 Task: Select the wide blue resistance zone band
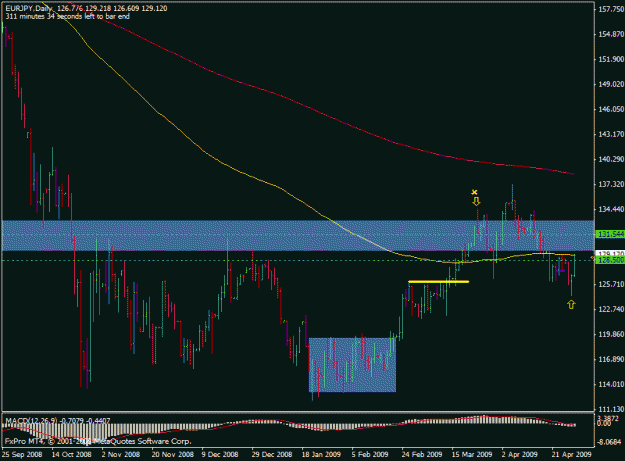298,235
